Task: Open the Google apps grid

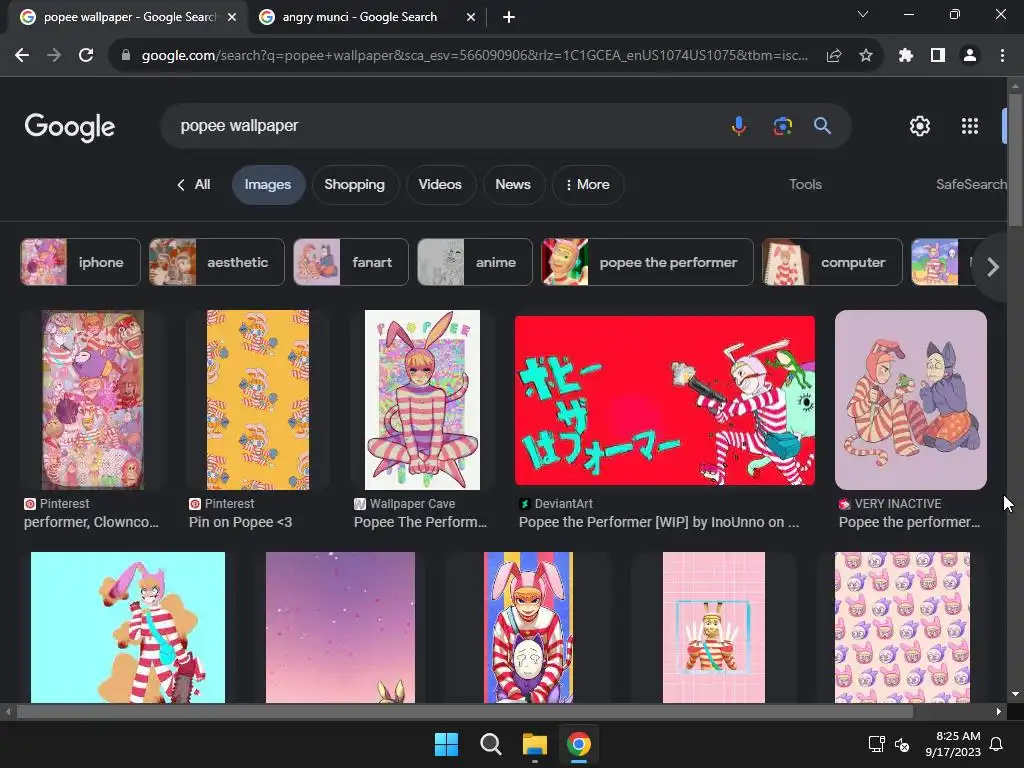Action: point(970,126)
